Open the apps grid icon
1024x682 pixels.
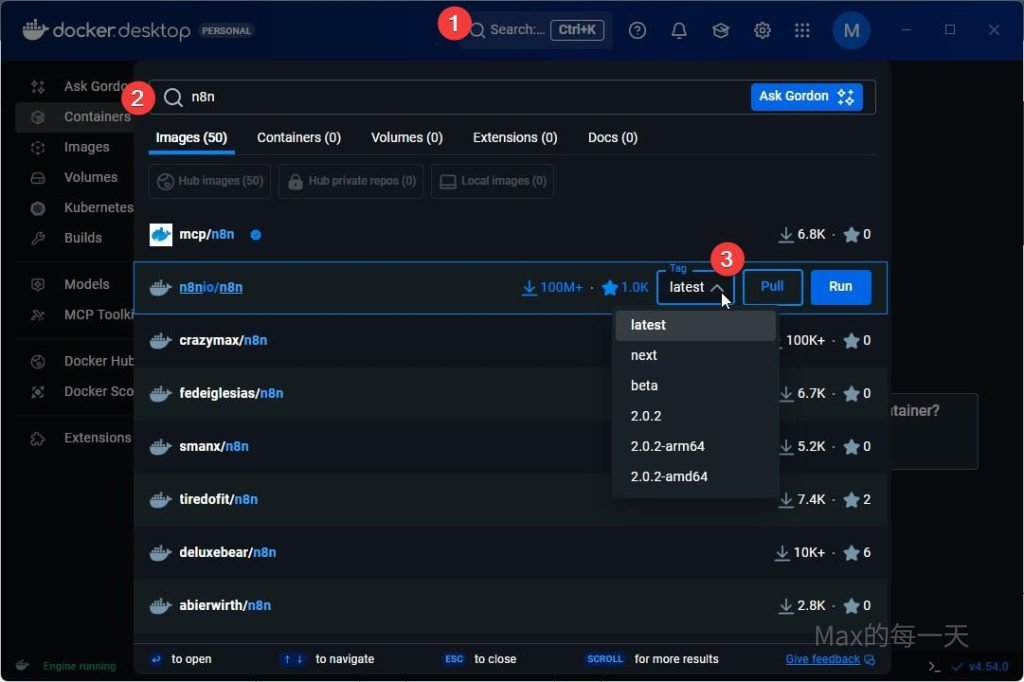[802, 31]
